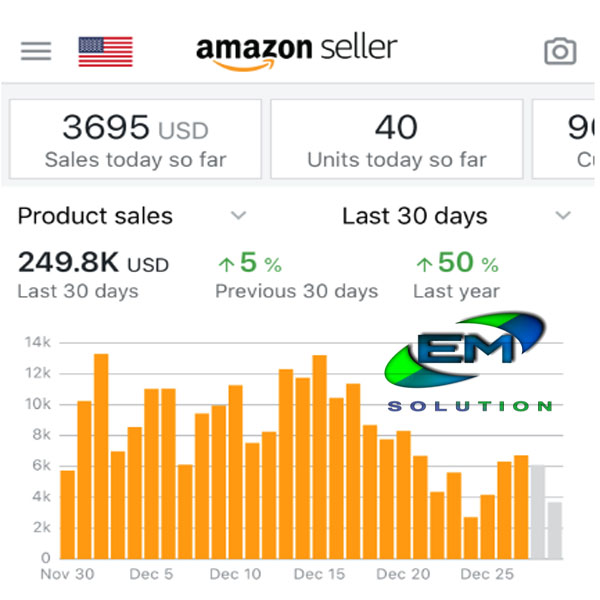Open the Last 30 days range dropdown
The image size is (600, 600).
(x=563, y=216)
